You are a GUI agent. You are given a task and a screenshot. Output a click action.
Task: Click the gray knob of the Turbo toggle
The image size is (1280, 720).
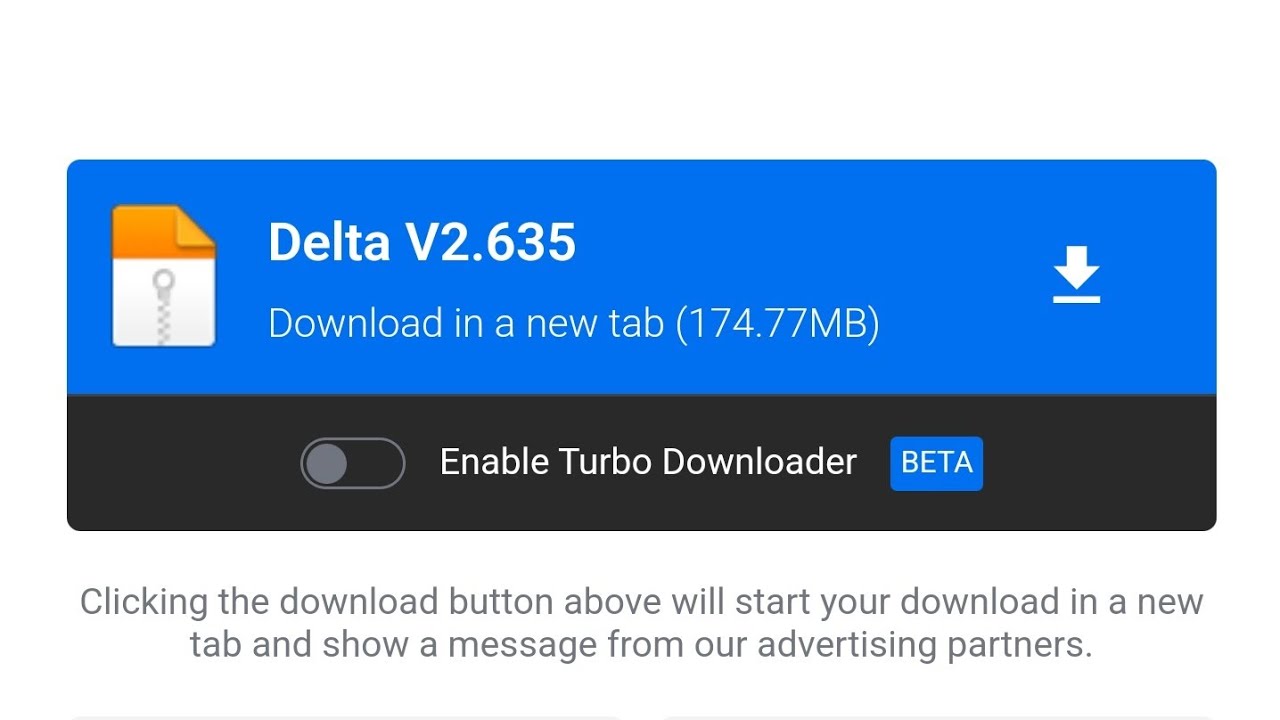327,463
